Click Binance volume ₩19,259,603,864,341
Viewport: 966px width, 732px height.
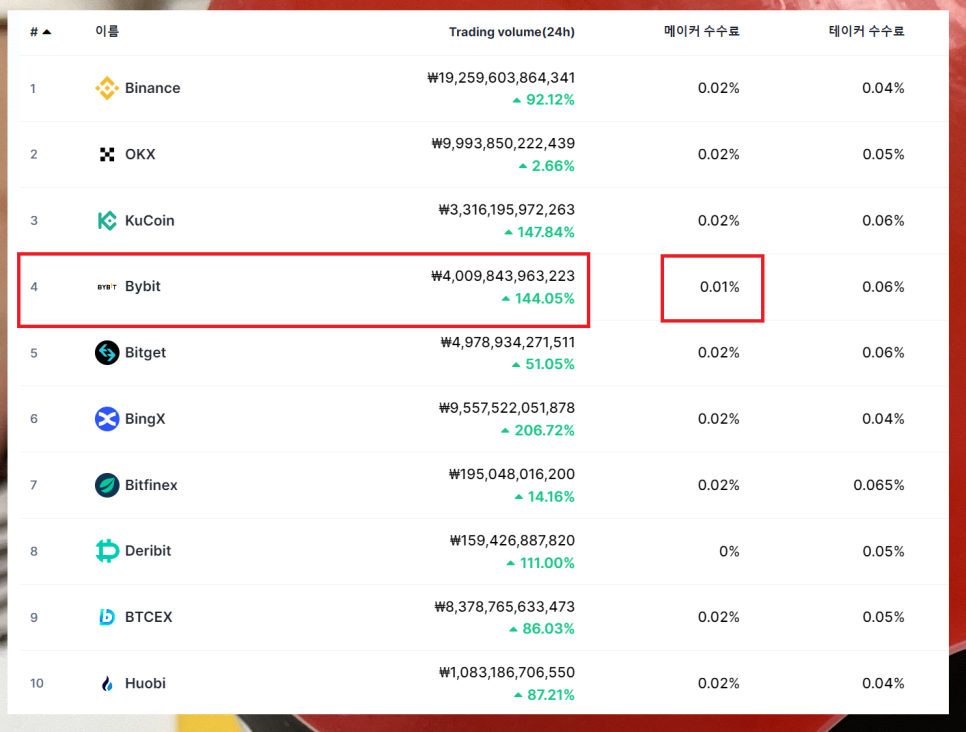click(x=501, y=78)
